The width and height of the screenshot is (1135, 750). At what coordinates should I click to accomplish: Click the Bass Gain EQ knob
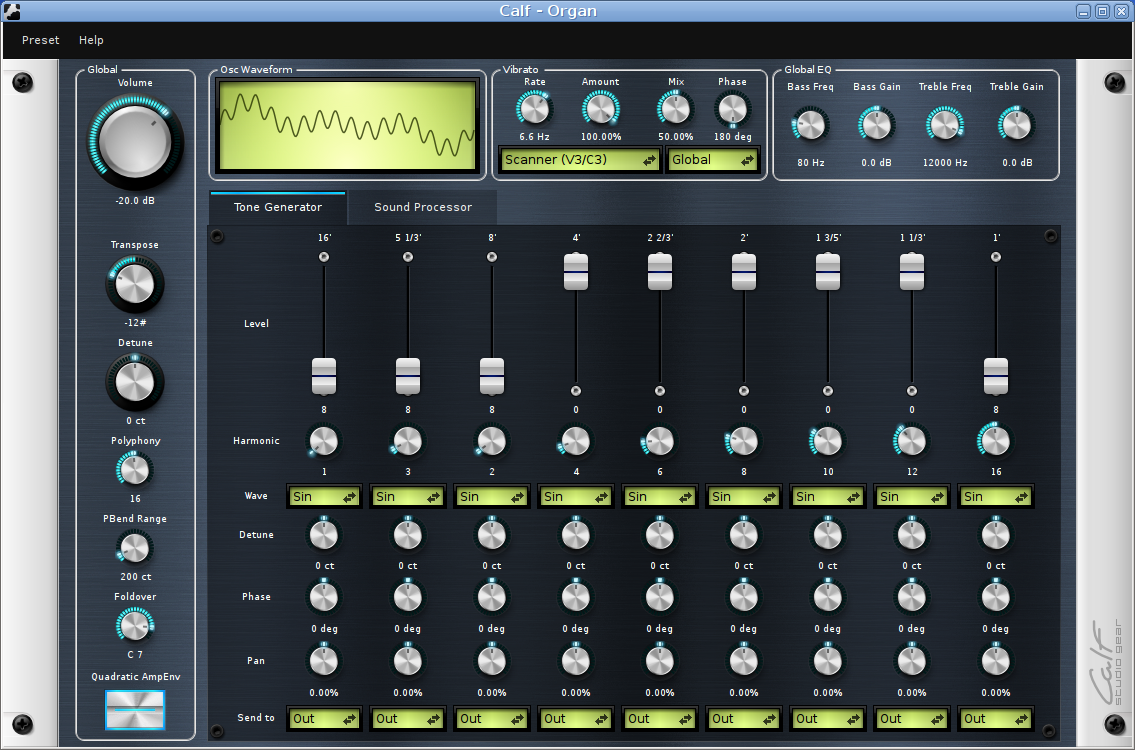[x=877, y=125]
